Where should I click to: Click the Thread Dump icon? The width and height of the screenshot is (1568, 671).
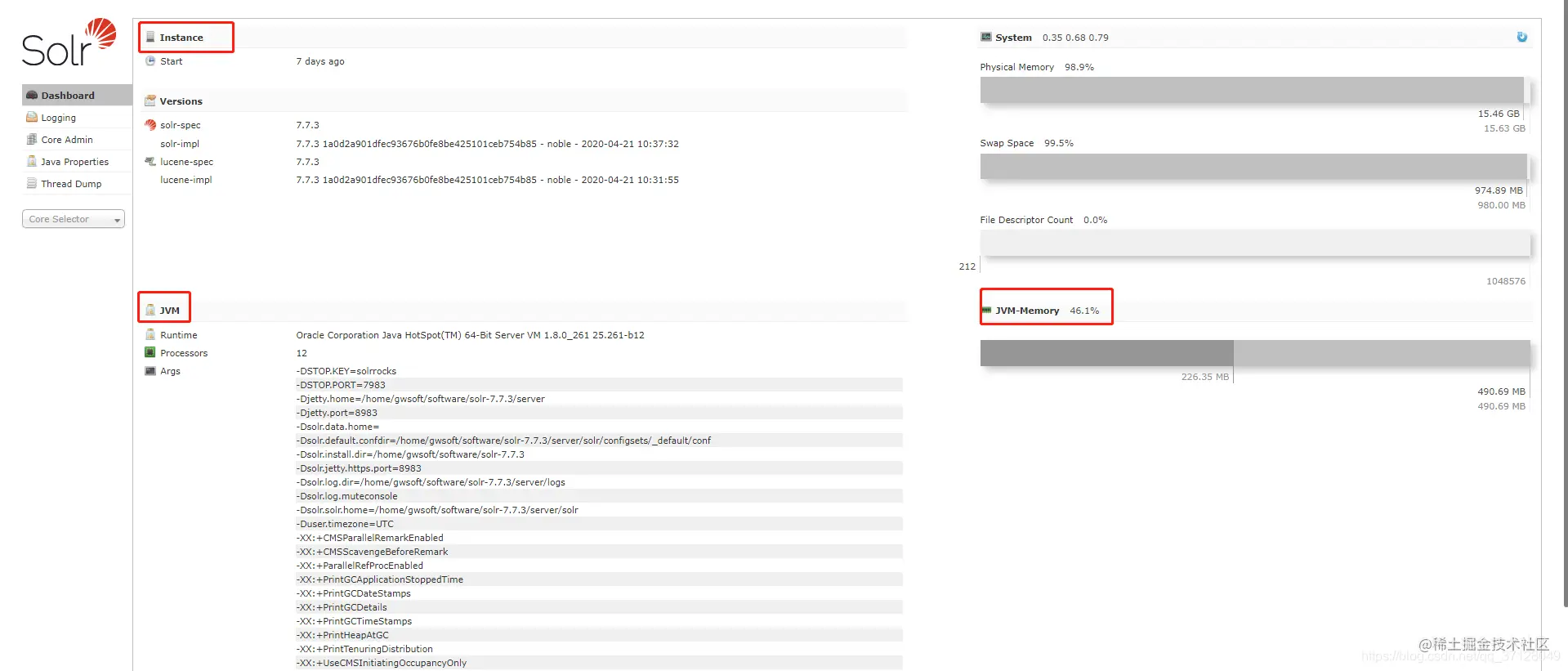32,183
